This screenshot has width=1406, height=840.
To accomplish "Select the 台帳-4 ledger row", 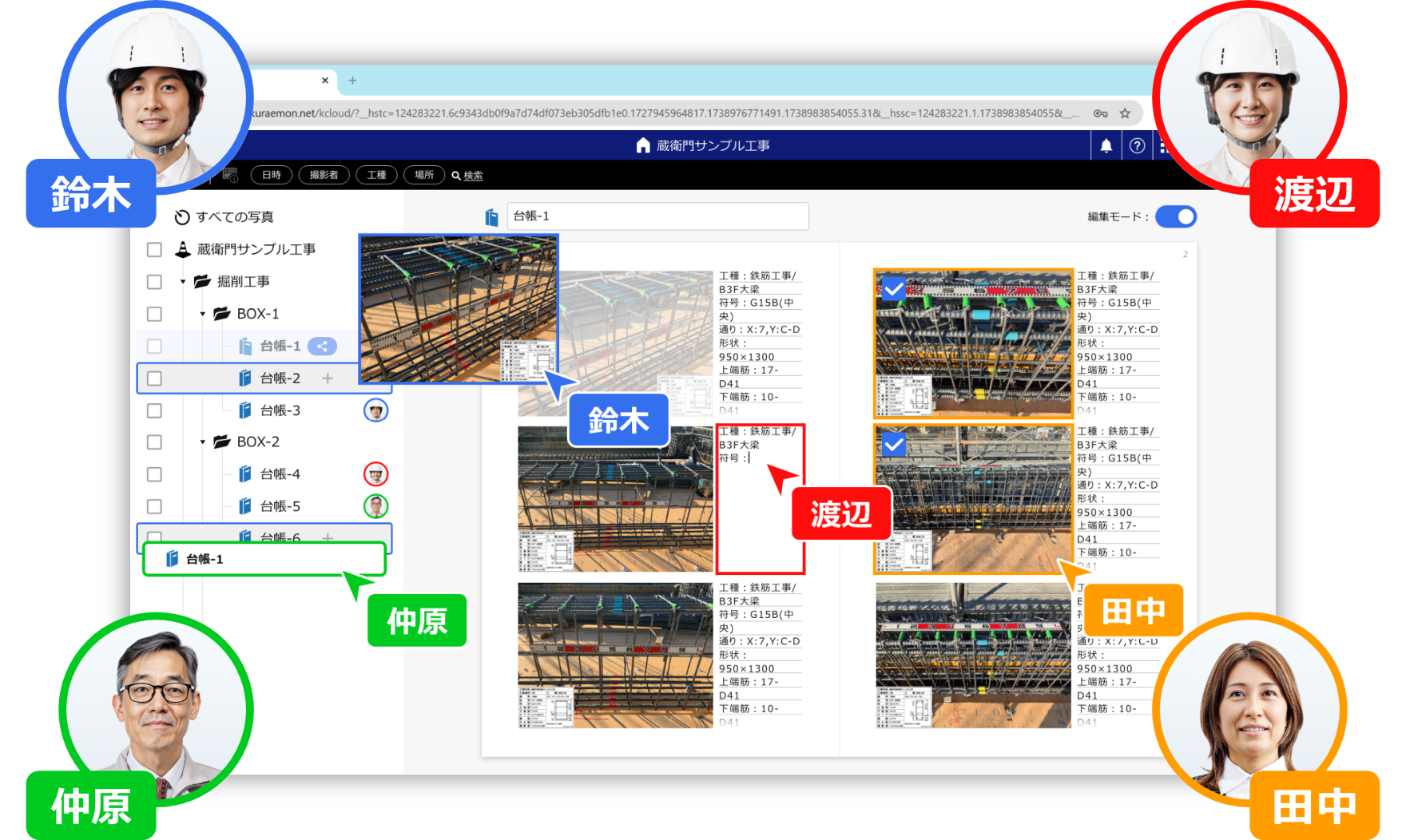I will [264, 474].
